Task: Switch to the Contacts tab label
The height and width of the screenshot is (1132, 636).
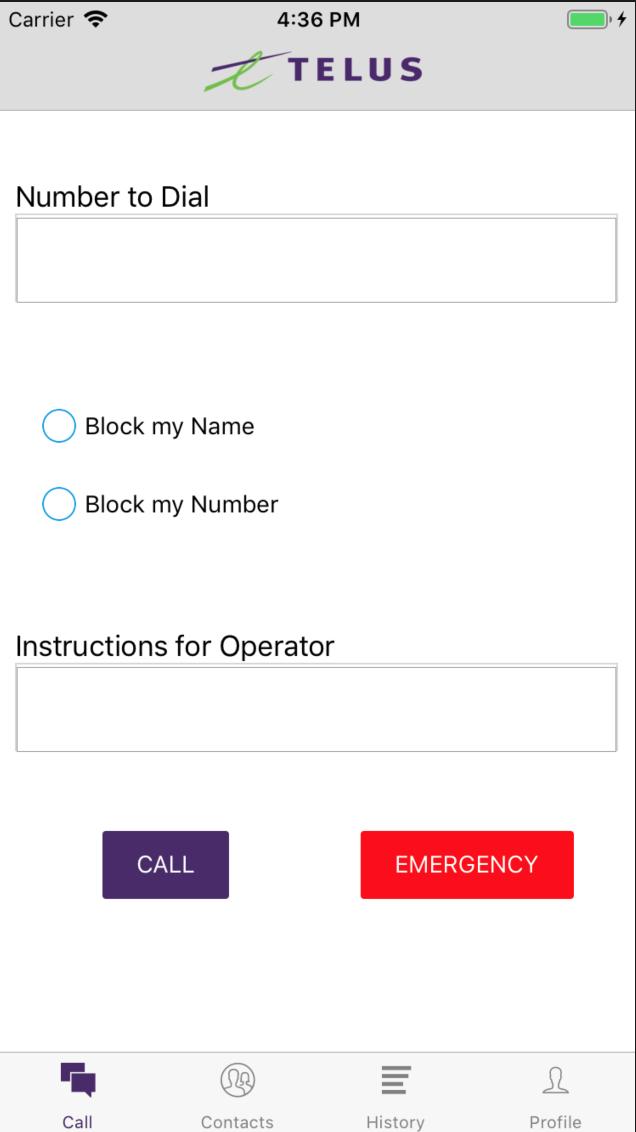Action: [237, 1122]
